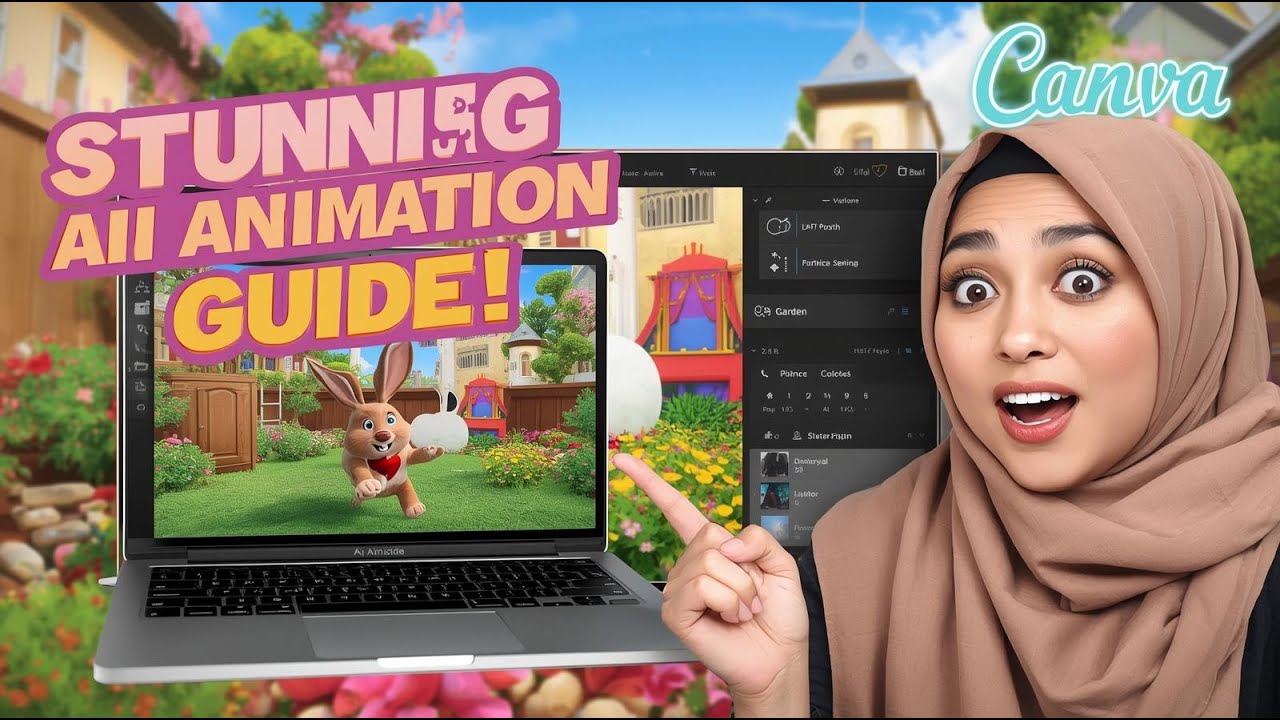Click the round shape icon beside LAFT Prarth

(x=777, y=227)
